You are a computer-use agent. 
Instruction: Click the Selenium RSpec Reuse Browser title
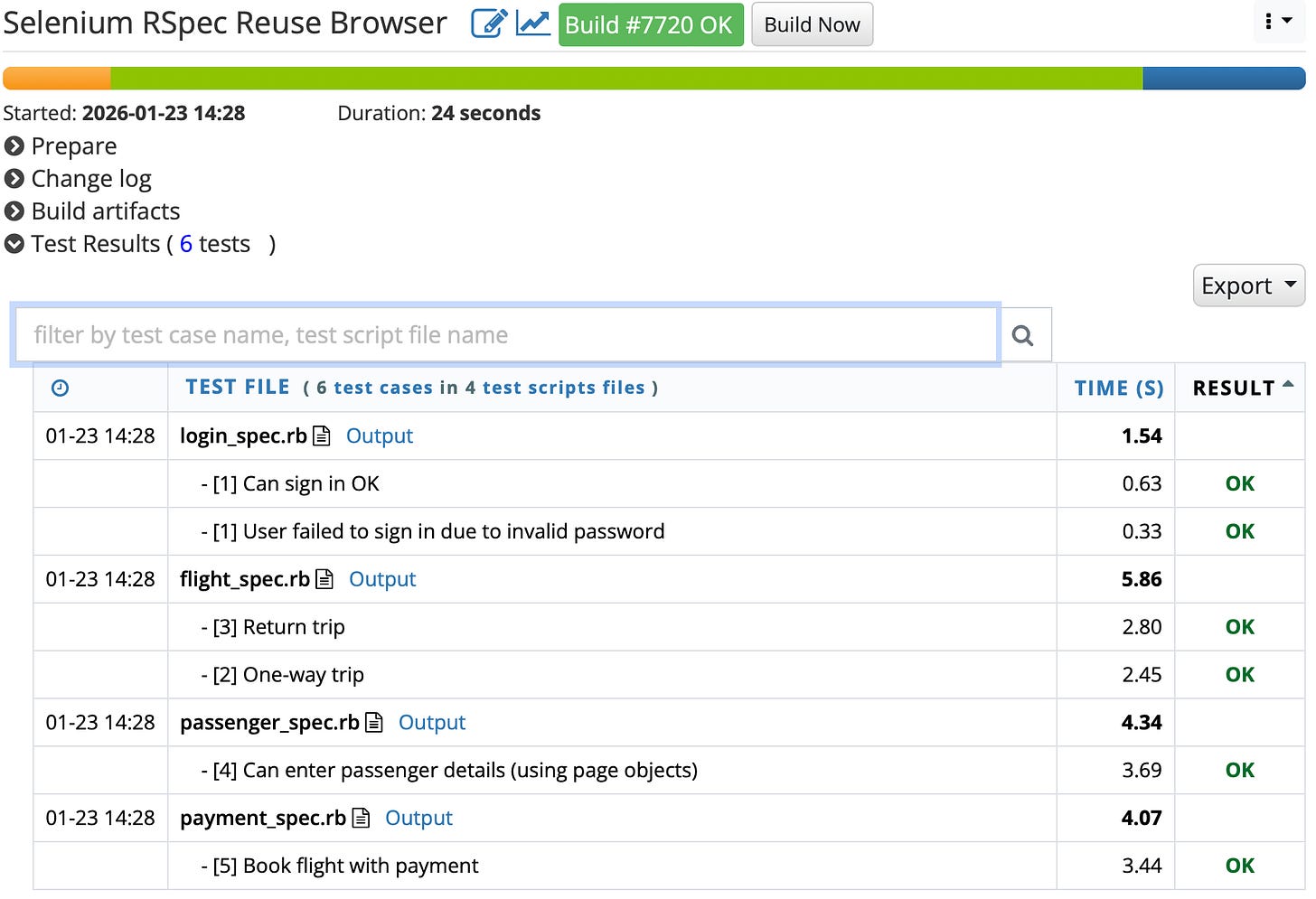[x=225, y=23]
